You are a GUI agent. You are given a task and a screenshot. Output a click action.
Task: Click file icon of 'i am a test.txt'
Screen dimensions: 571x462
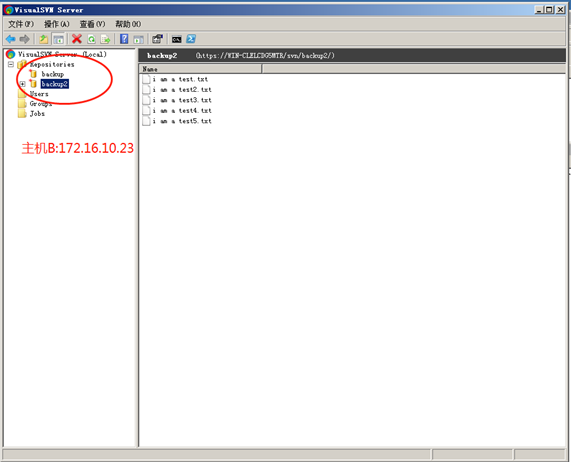click(x=146, y=79)
